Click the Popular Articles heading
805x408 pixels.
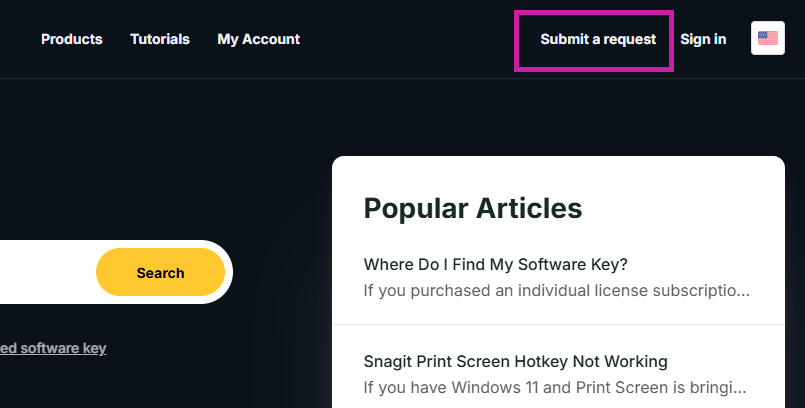tap(472, 208)
